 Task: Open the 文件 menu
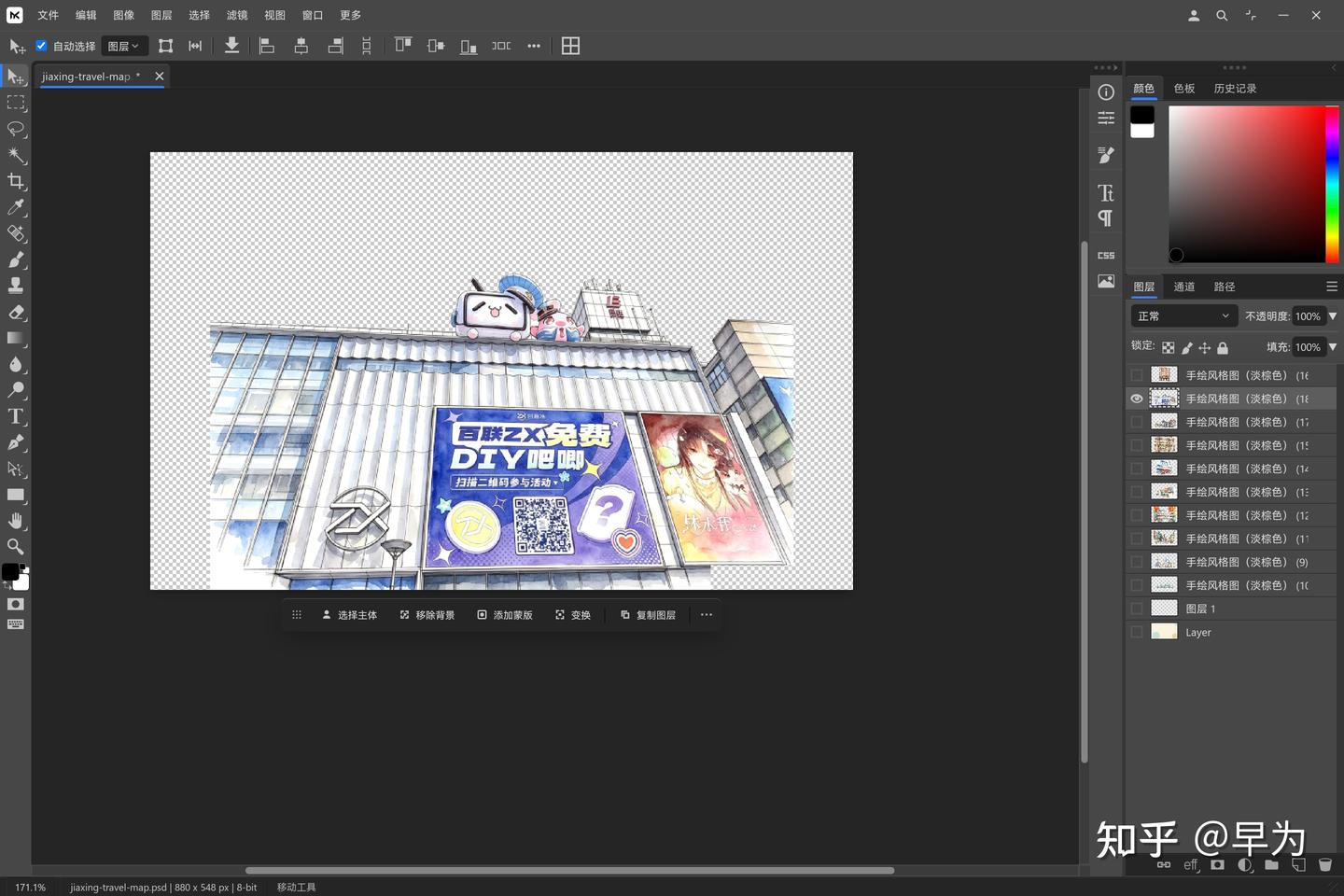[48, 16]
